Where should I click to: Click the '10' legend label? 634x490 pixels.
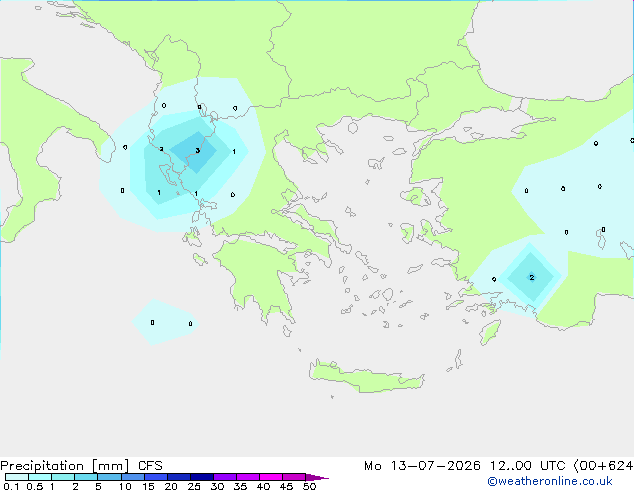point(125,486)
